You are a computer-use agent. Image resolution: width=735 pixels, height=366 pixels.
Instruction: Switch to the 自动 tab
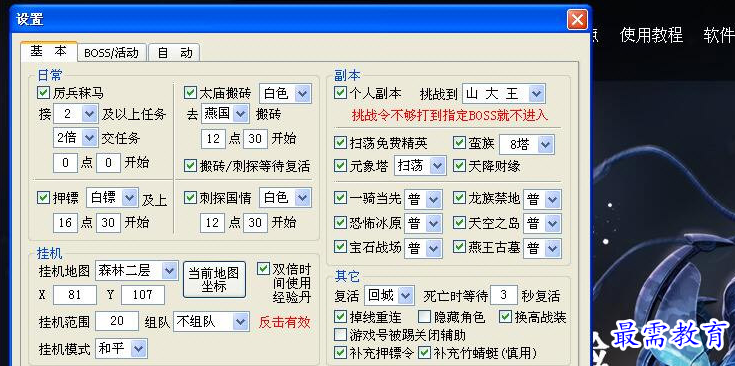(174, 52)
